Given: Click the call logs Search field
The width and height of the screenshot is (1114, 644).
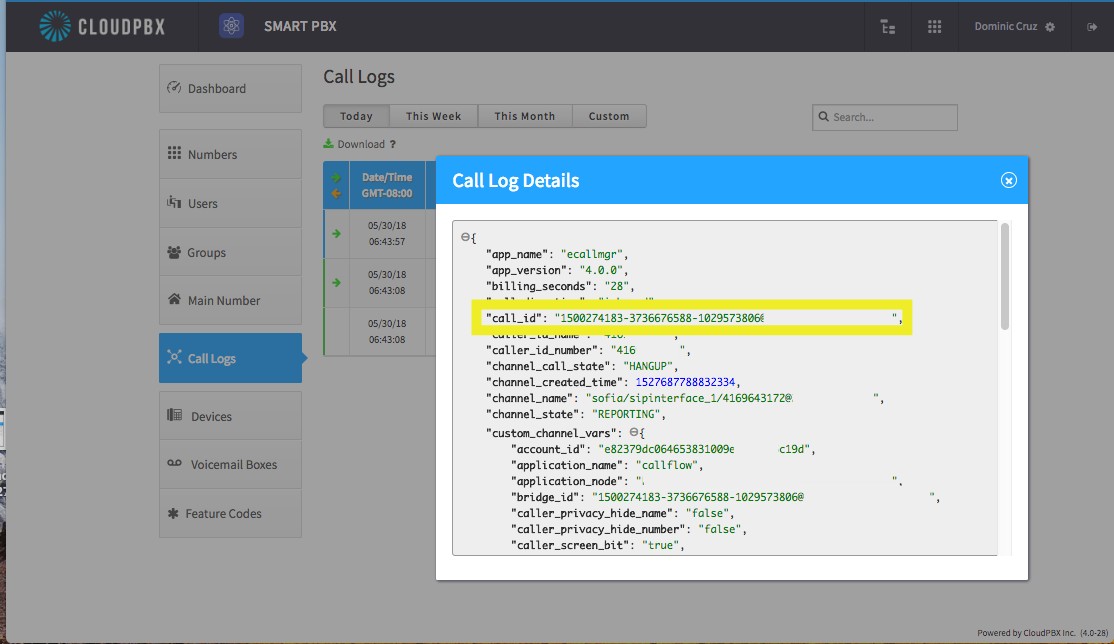Looking at the screenshot, I should pos(885,117).
